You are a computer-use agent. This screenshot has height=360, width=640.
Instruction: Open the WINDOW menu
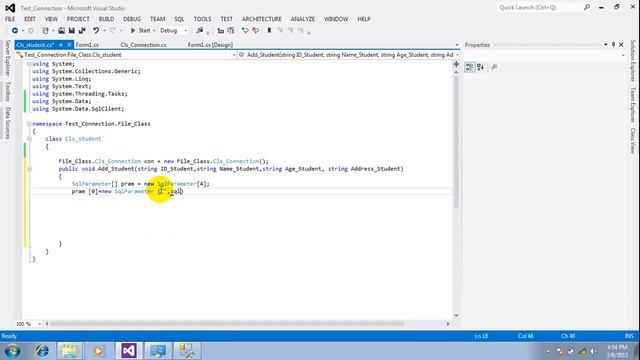click(336, 19)
